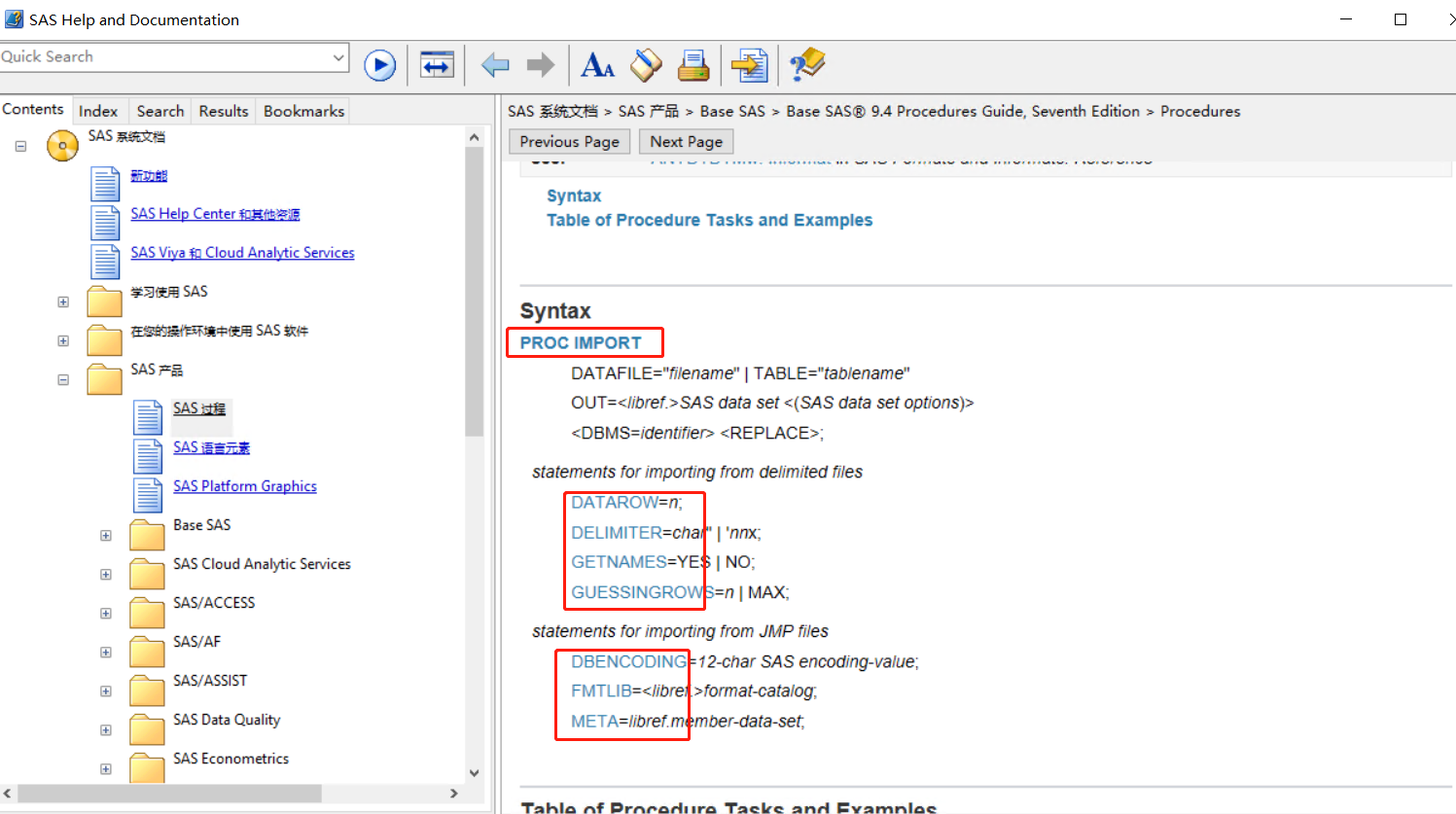Change font size with the Aa icon

click(596, 65)
